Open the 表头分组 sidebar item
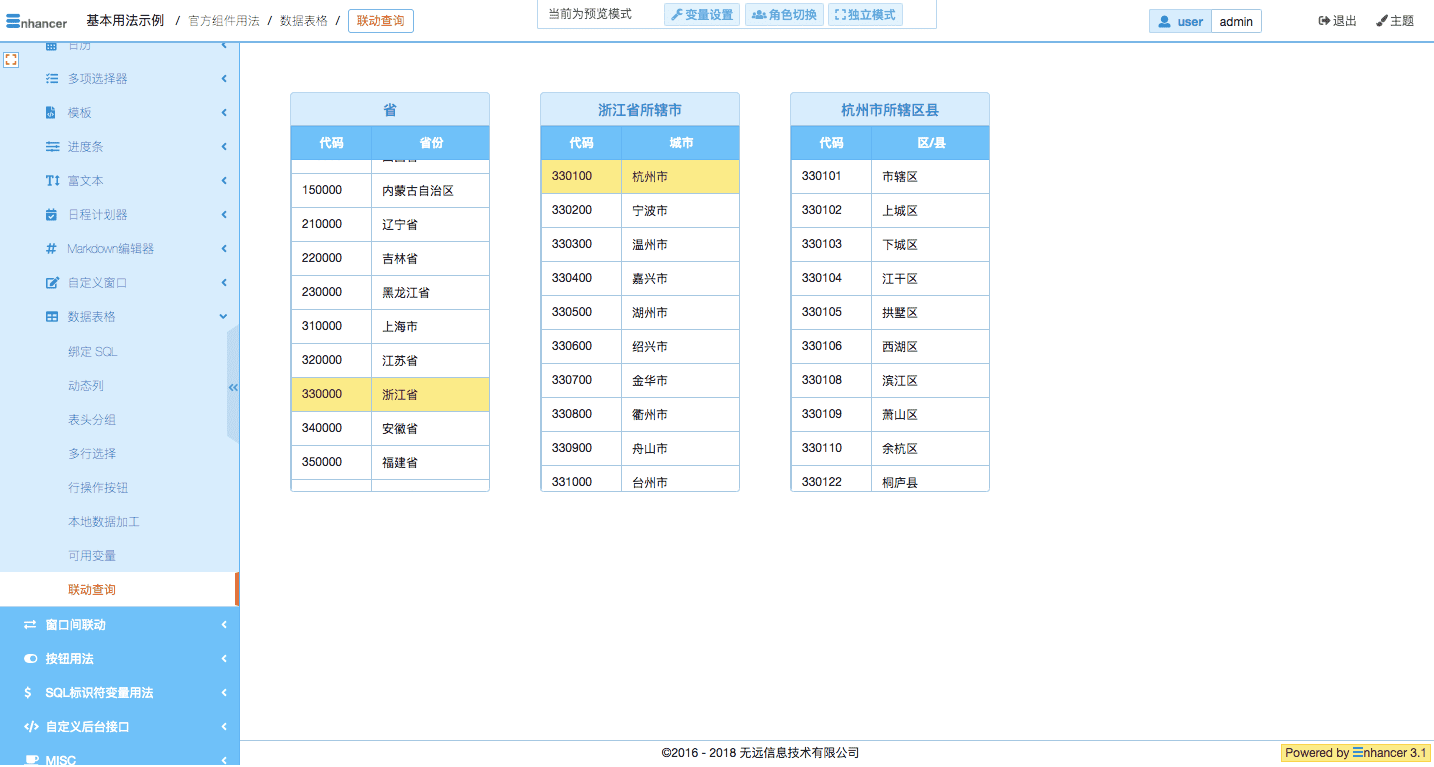1434x767 pixels. pyautogui.click(x=92, y=420)
